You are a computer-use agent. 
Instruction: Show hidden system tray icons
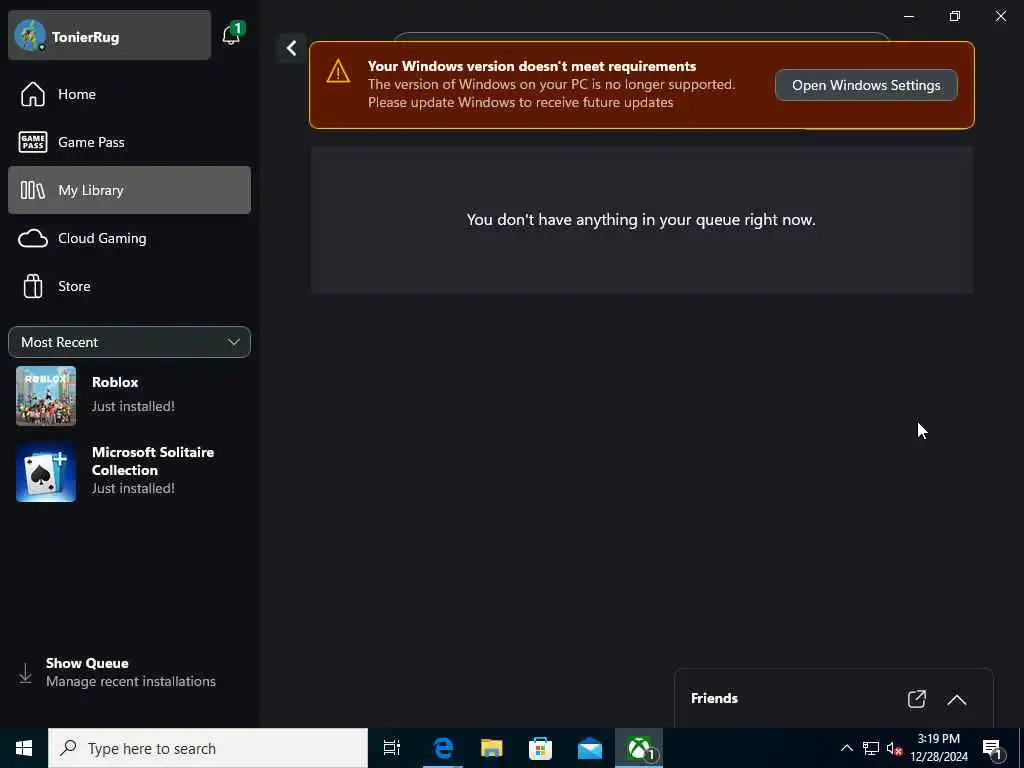click(x=846, y=748)
